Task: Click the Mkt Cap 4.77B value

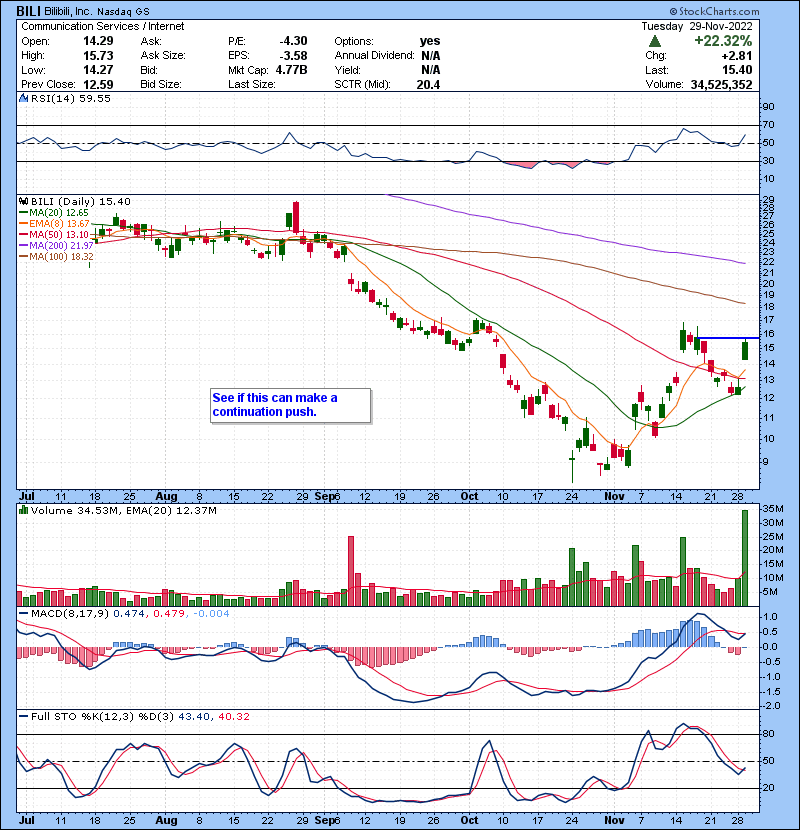Action: 291,70
